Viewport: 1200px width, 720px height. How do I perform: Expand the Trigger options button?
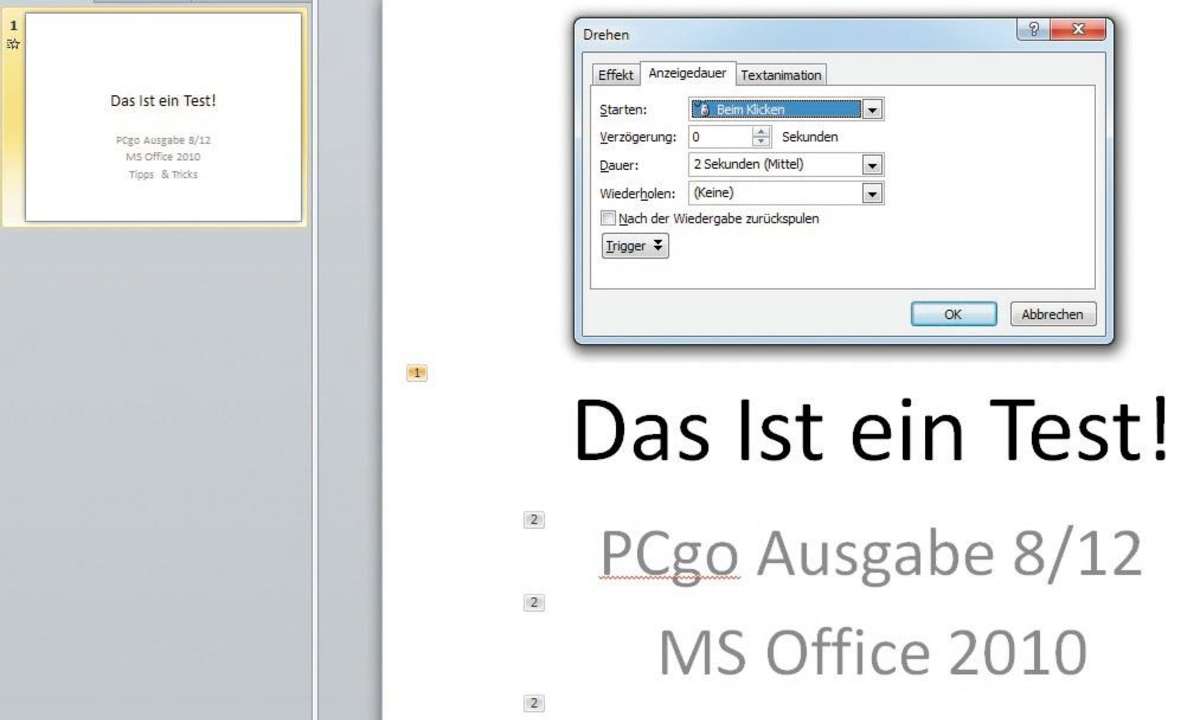(x=635, y=246)
